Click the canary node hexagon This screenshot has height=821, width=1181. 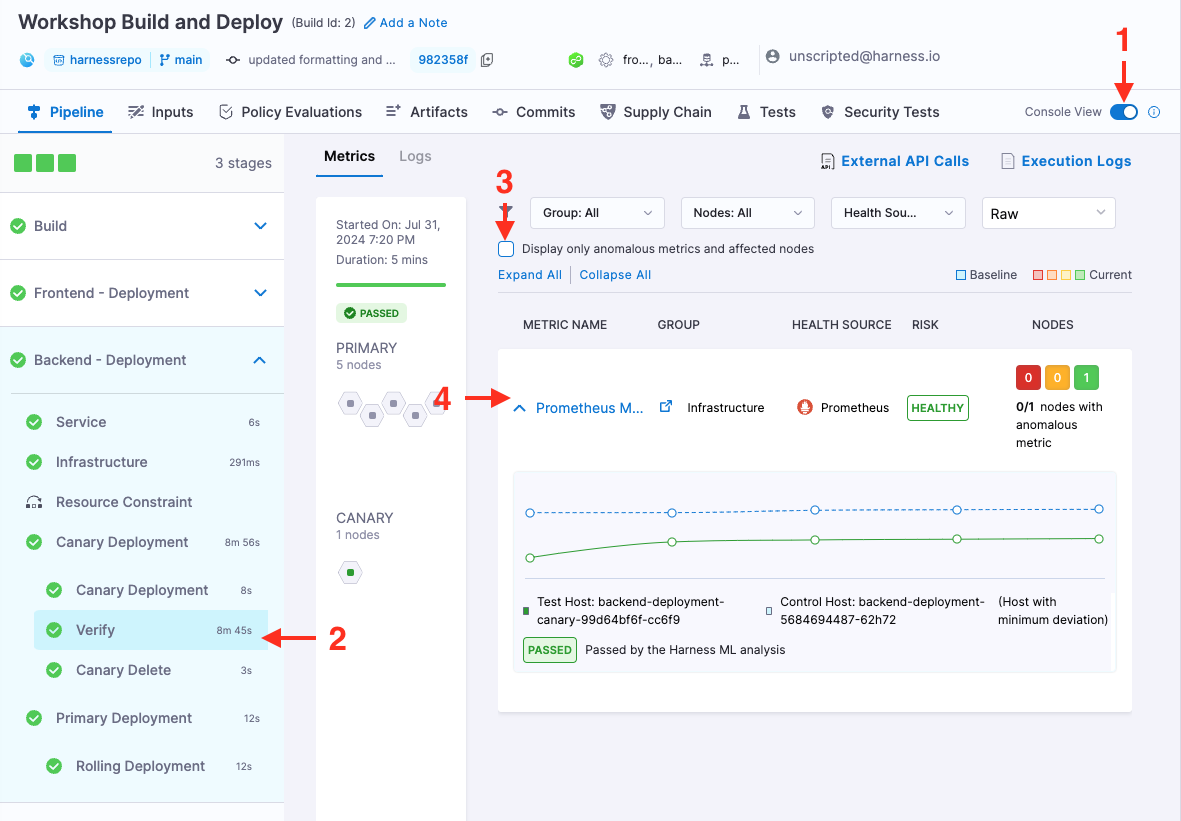coord(350,572)
